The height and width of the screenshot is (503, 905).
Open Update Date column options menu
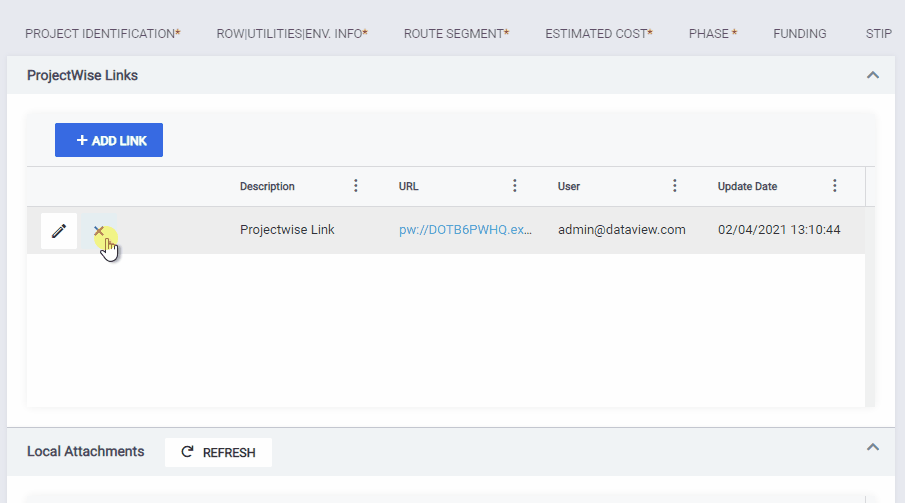coord(835,186)
